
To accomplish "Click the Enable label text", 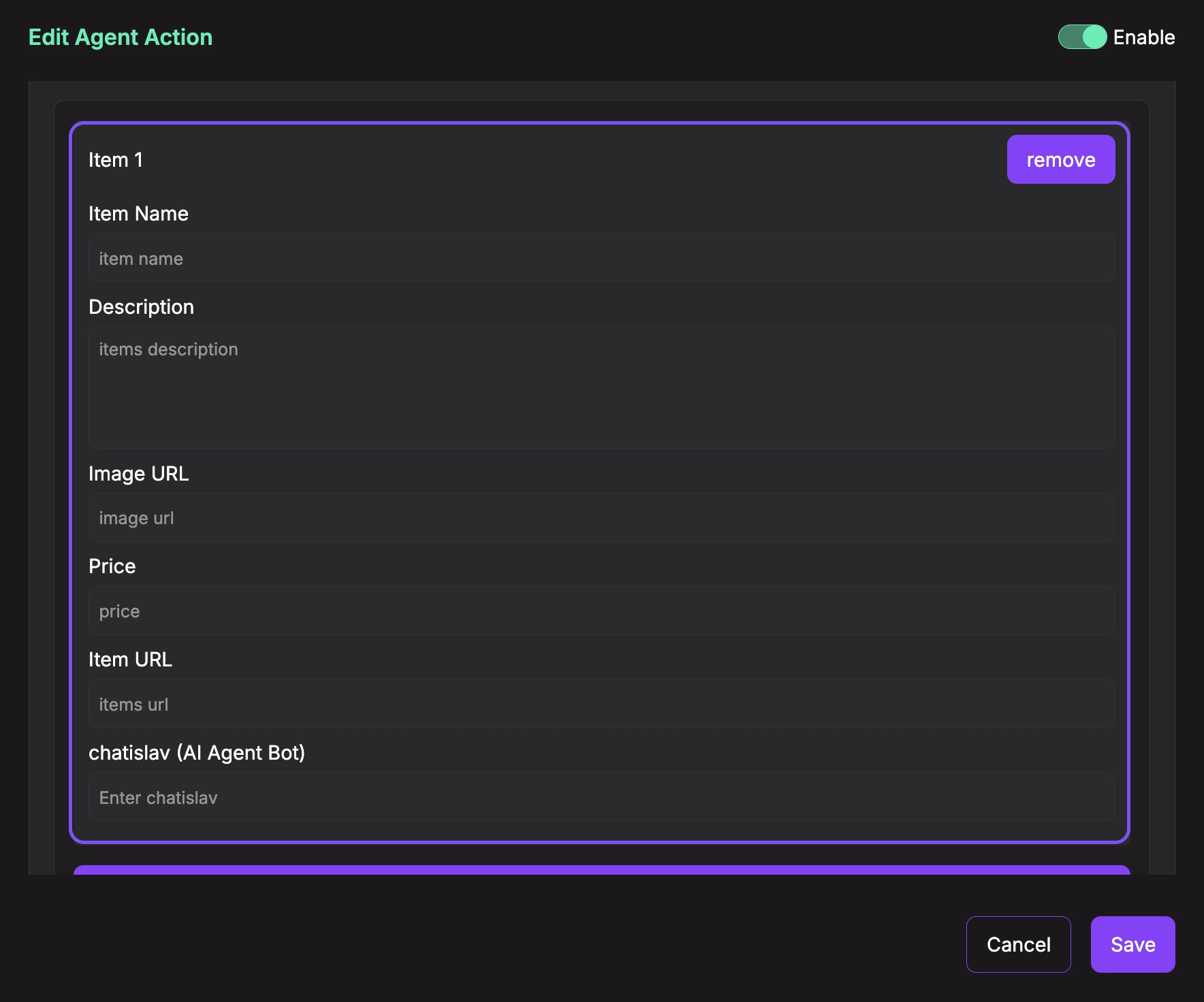I will click(1143, 37).
